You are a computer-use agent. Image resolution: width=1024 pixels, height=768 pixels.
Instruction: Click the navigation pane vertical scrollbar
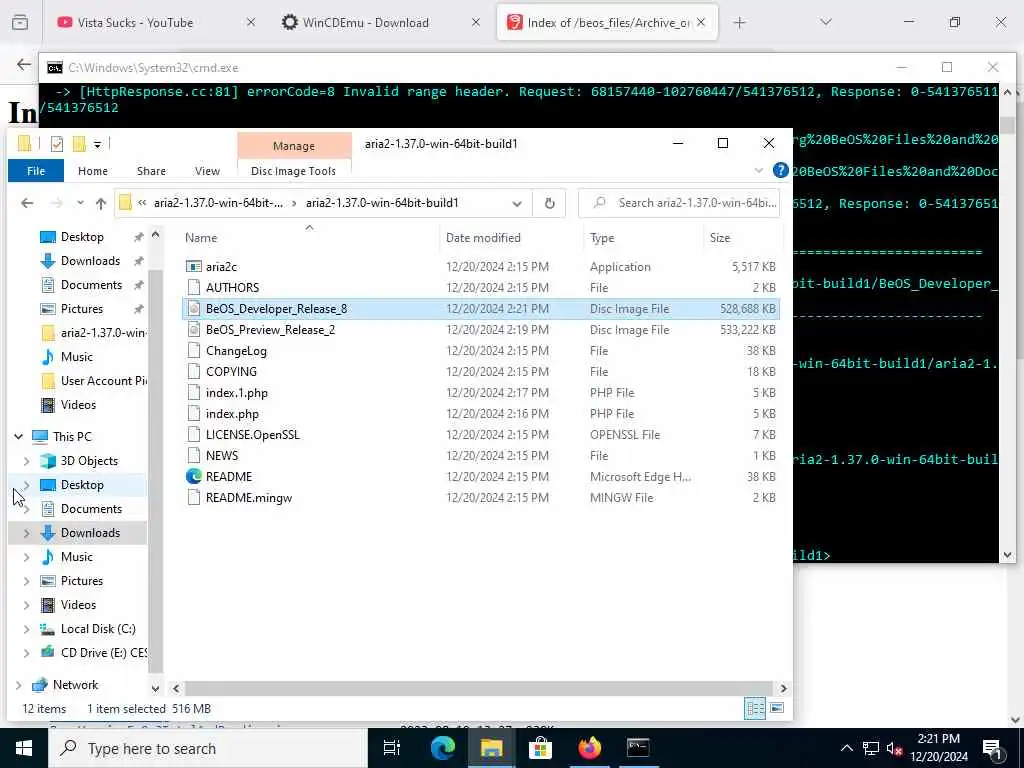155,470
